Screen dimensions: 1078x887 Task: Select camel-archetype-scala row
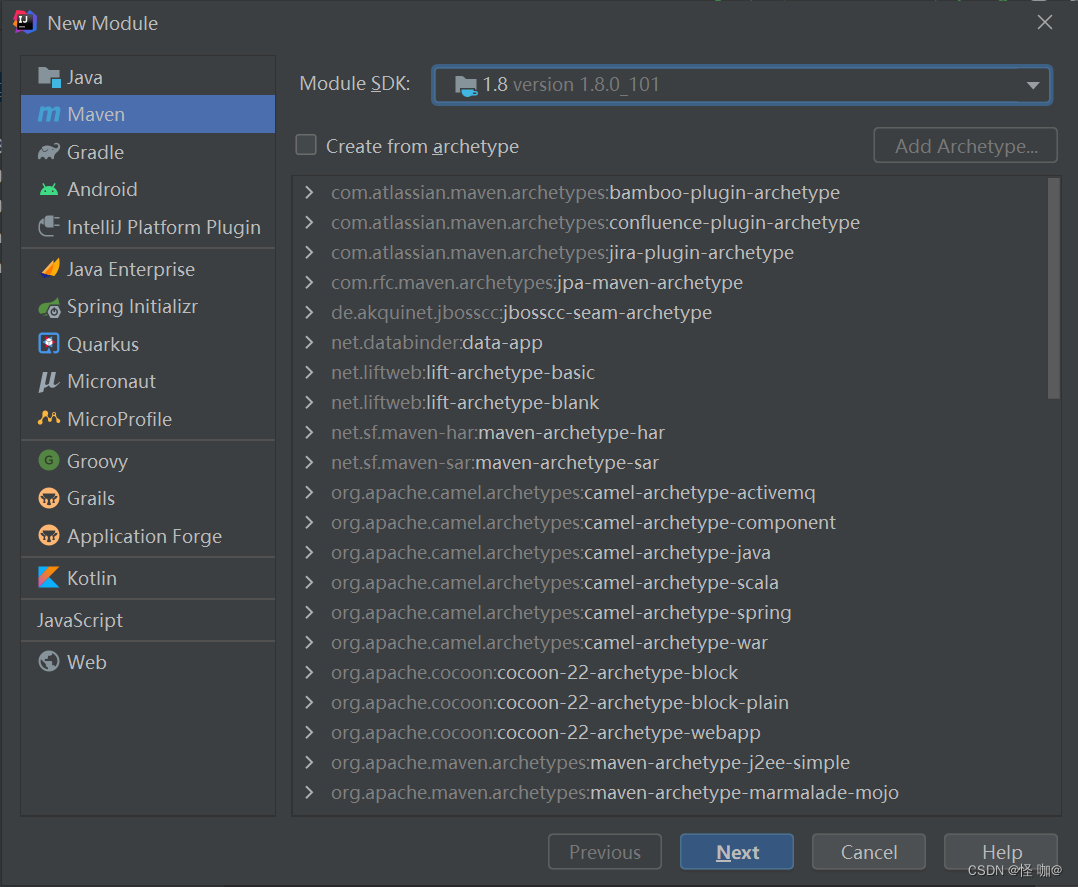676,582
